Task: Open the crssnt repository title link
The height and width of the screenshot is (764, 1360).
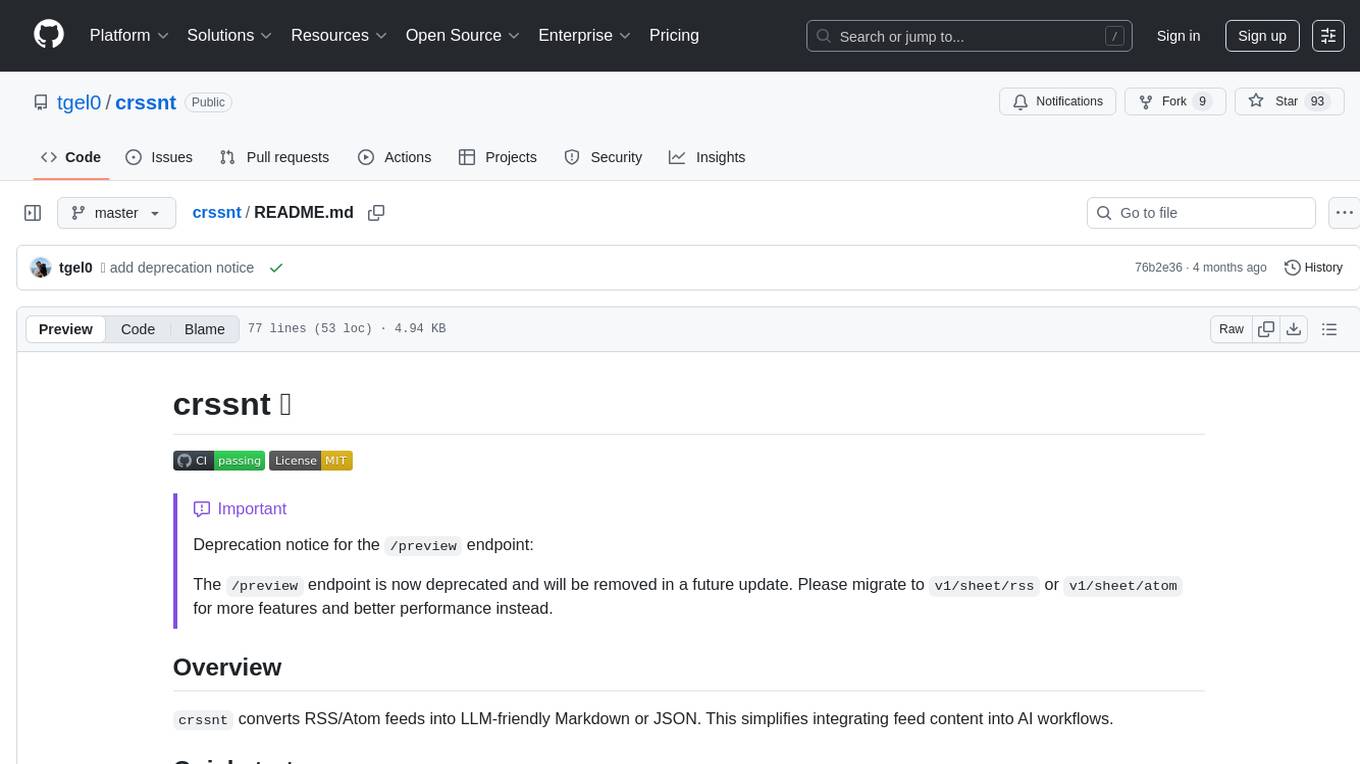Action: (x=146, y=102)
